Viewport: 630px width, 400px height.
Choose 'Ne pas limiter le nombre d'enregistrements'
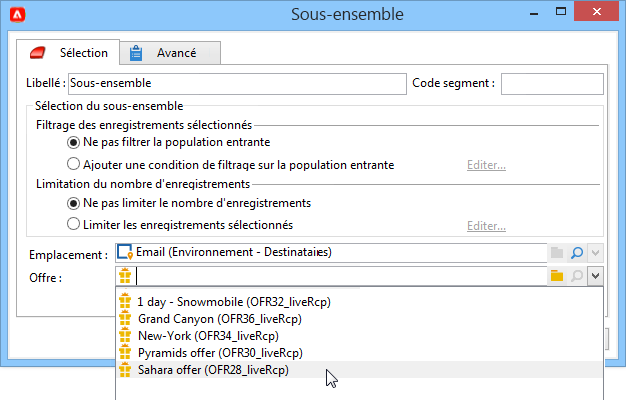(73, 203)
